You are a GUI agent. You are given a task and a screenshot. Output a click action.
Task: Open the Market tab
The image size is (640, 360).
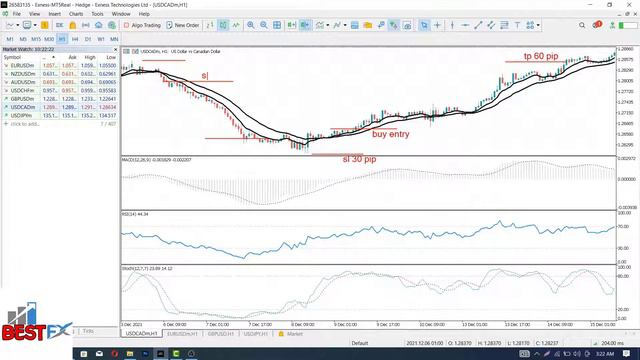[x=291, y=334]
